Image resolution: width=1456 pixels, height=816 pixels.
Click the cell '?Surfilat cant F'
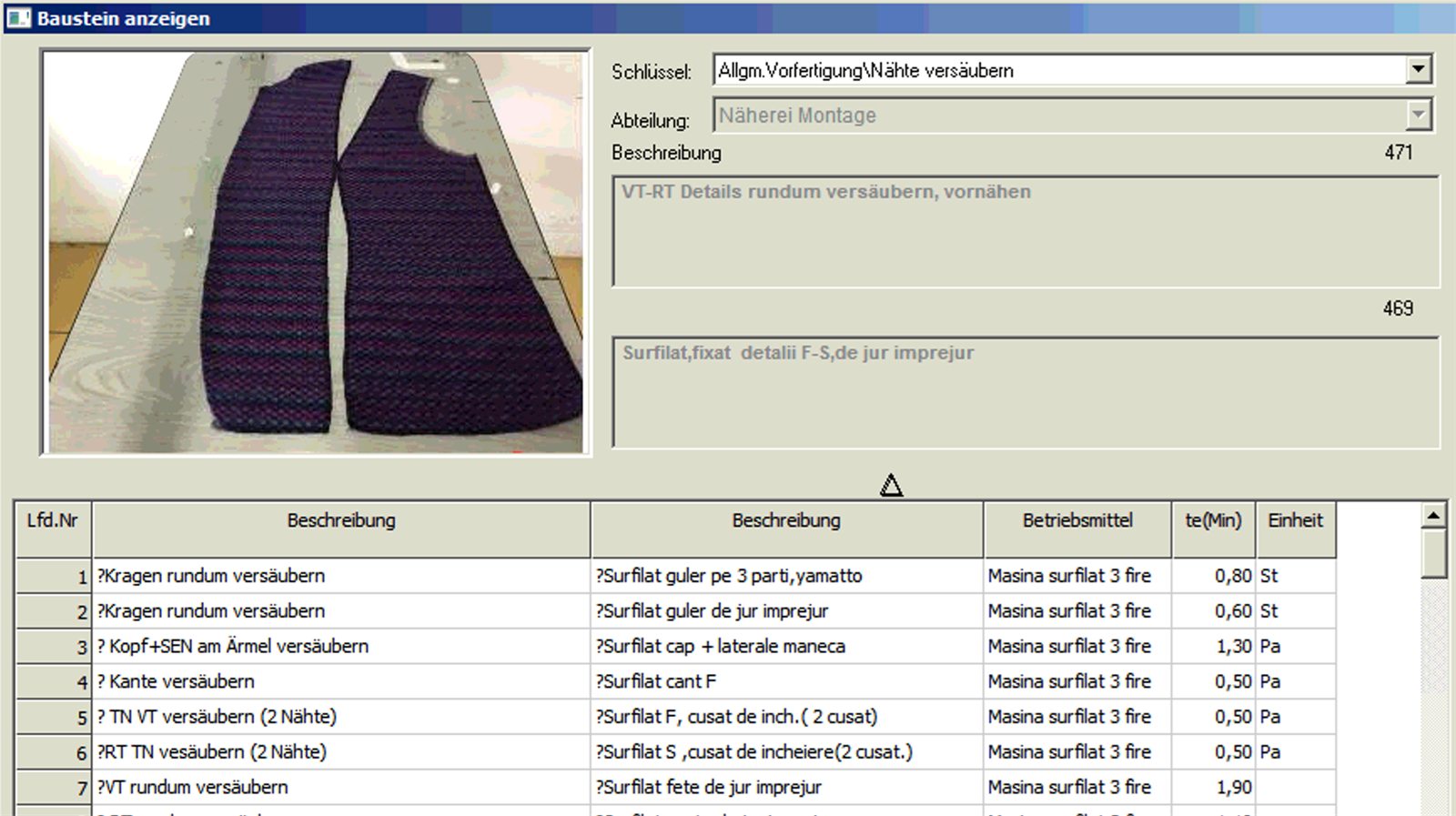[787, 681]
